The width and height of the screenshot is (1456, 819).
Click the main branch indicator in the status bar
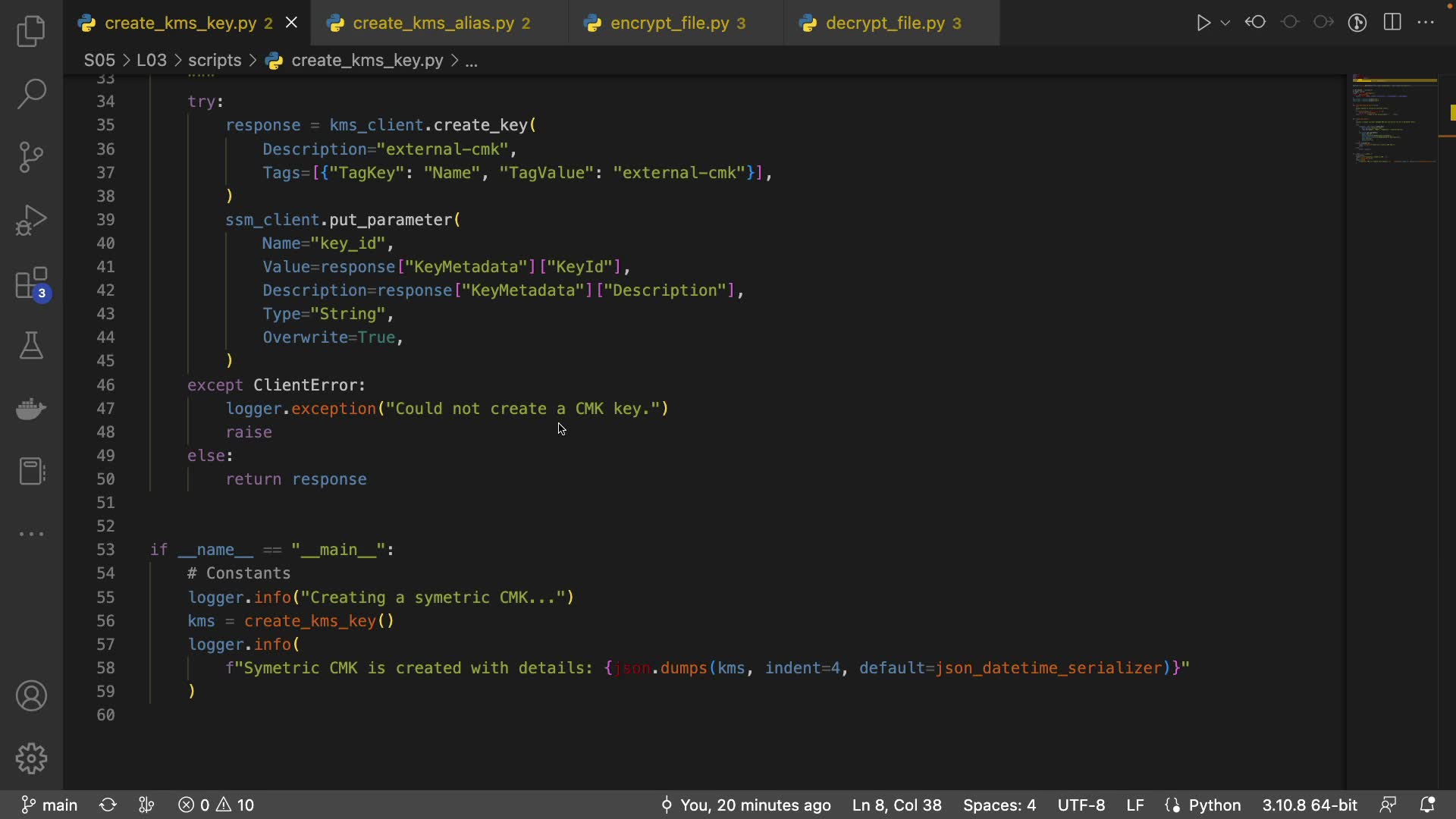coord(50,805)
